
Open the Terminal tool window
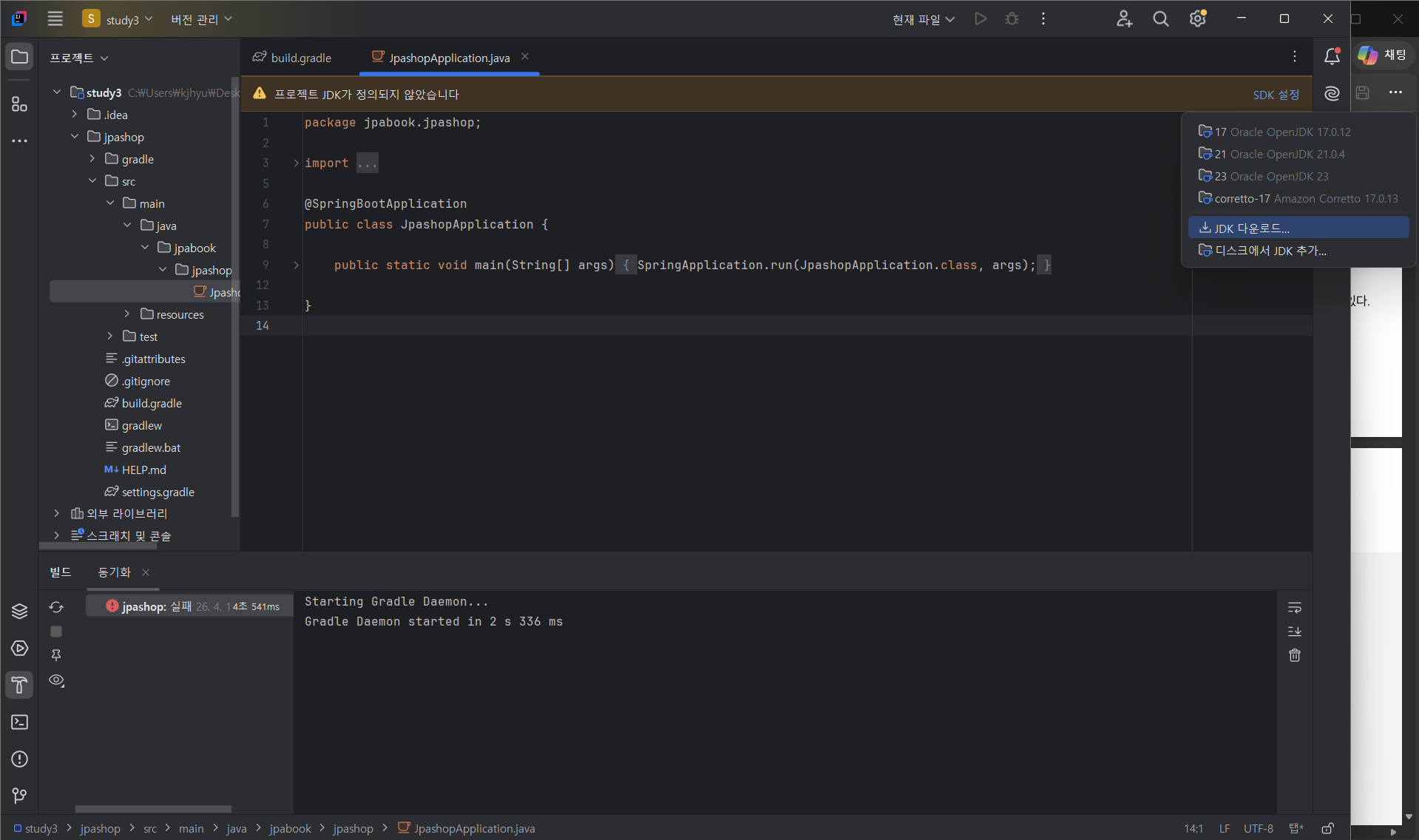pyautogui.click(x=19, y=722)
